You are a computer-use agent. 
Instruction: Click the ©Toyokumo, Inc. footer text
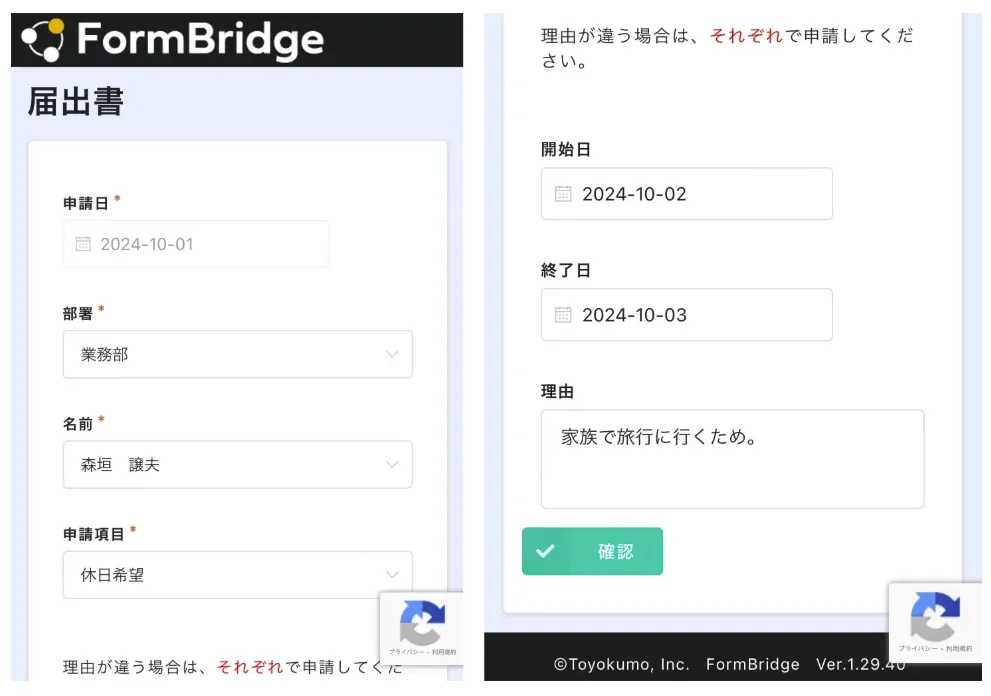tap(621, 664)
